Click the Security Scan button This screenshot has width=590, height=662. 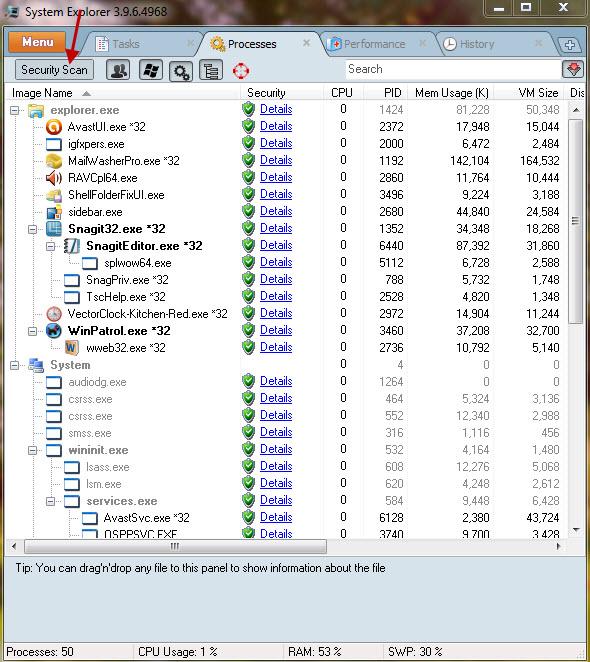point(54,70)
